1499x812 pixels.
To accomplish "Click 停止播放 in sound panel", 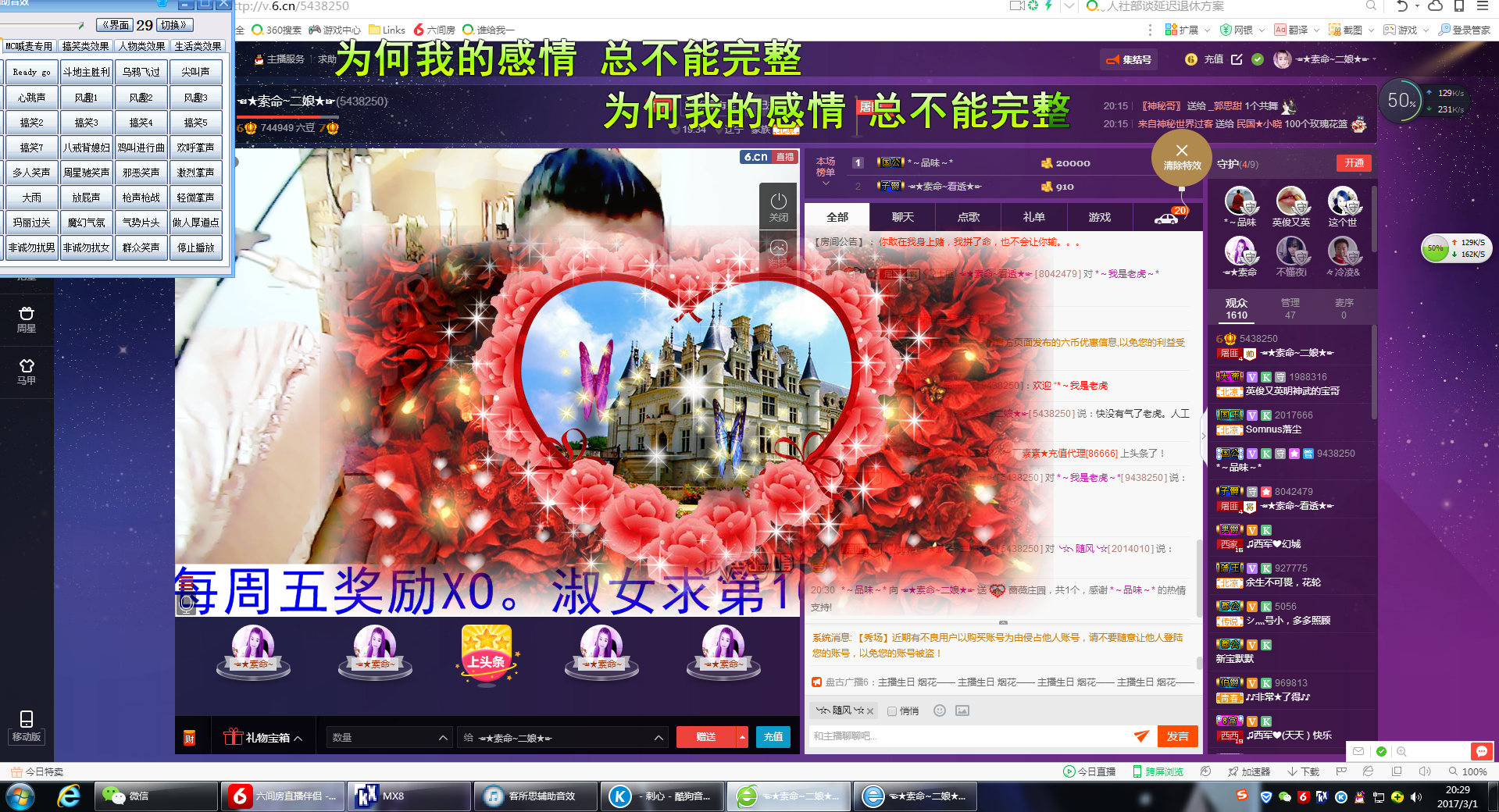I will (195, 248).
